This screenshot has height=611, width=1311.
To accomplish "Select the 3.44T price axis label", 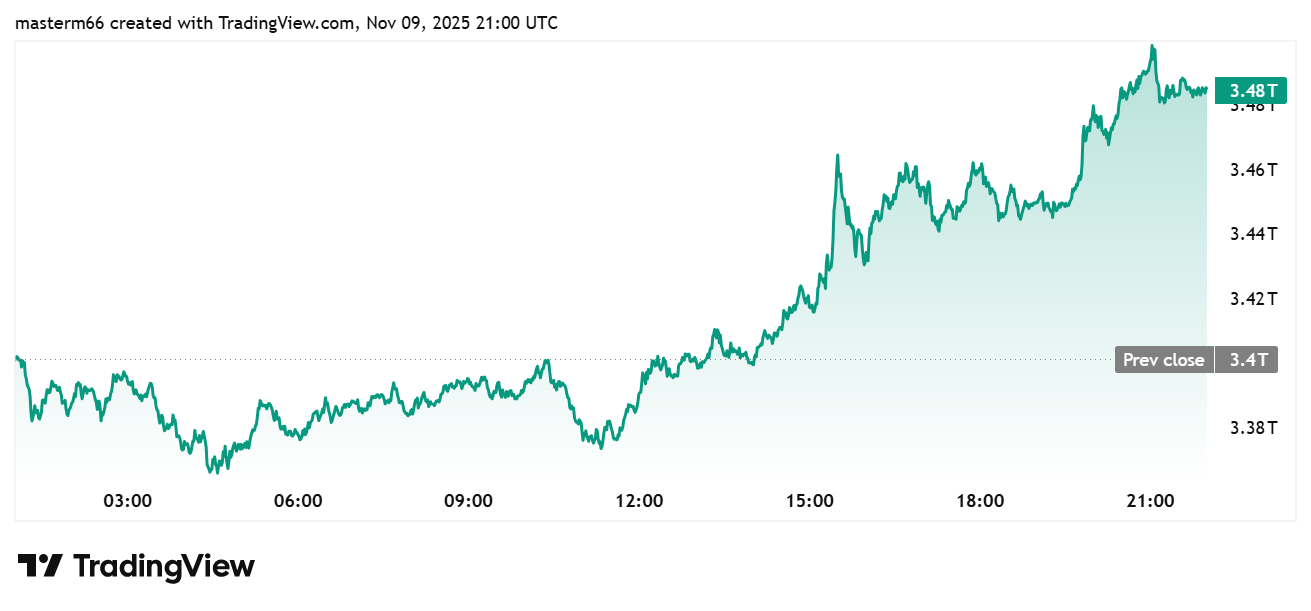I will coord(1253,234).
